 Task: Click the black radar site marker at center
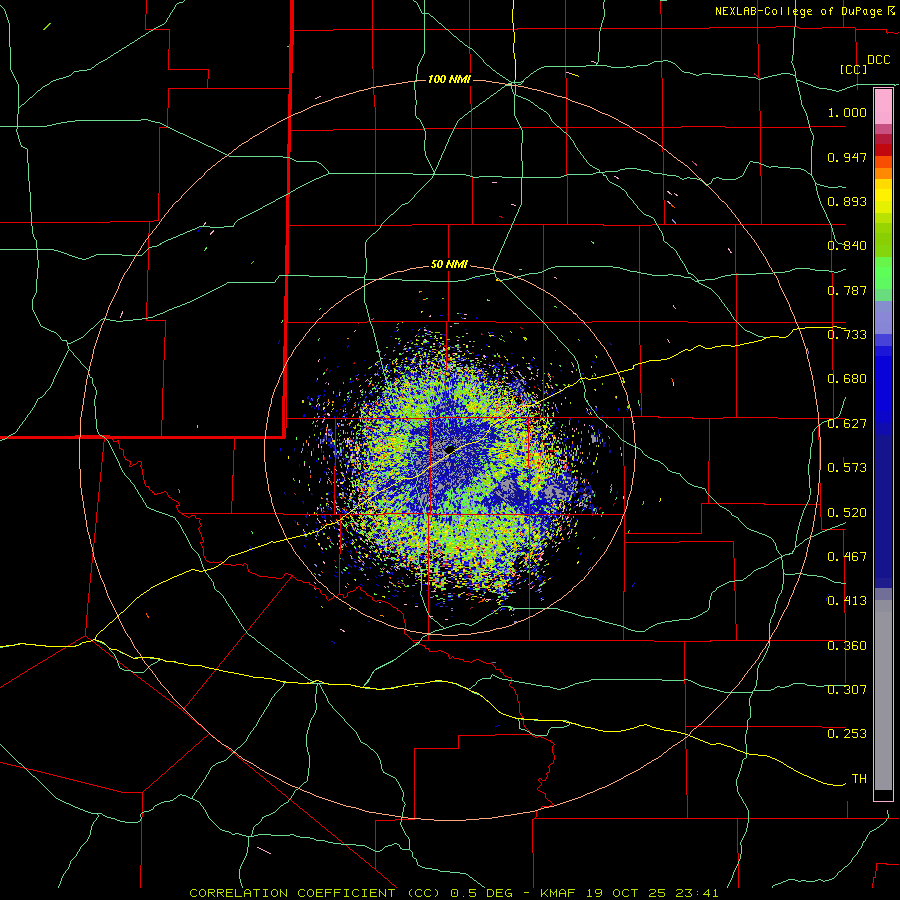(x=450, y=449)
